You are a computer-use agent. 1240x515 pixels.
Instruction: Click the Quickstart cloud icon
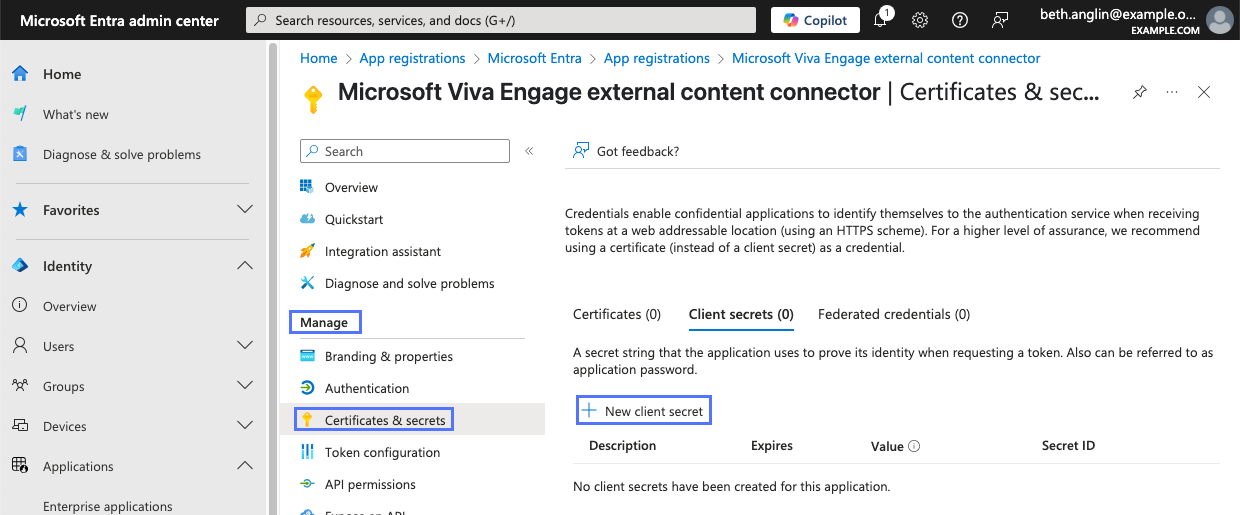pos(307,219)
